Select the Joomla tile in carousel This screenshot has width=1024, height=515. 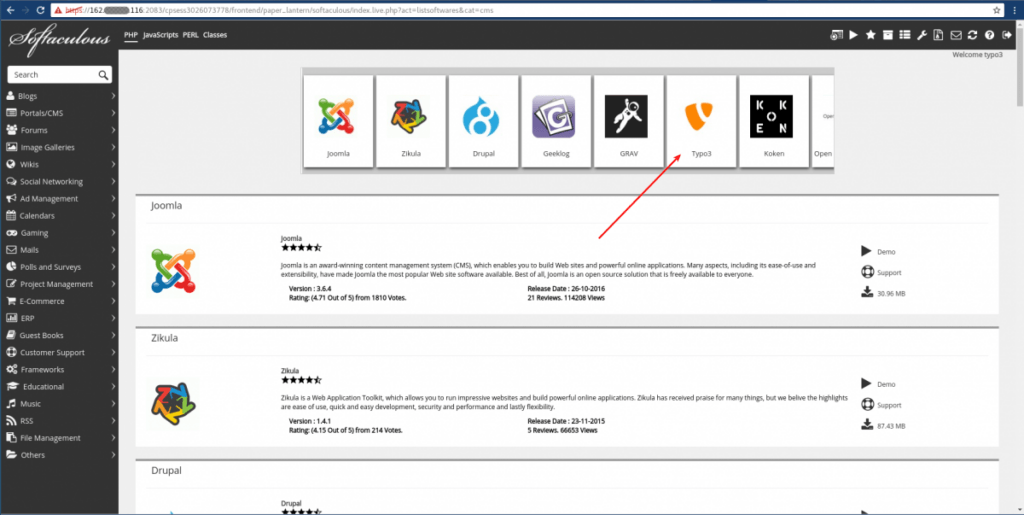[338, 121]
